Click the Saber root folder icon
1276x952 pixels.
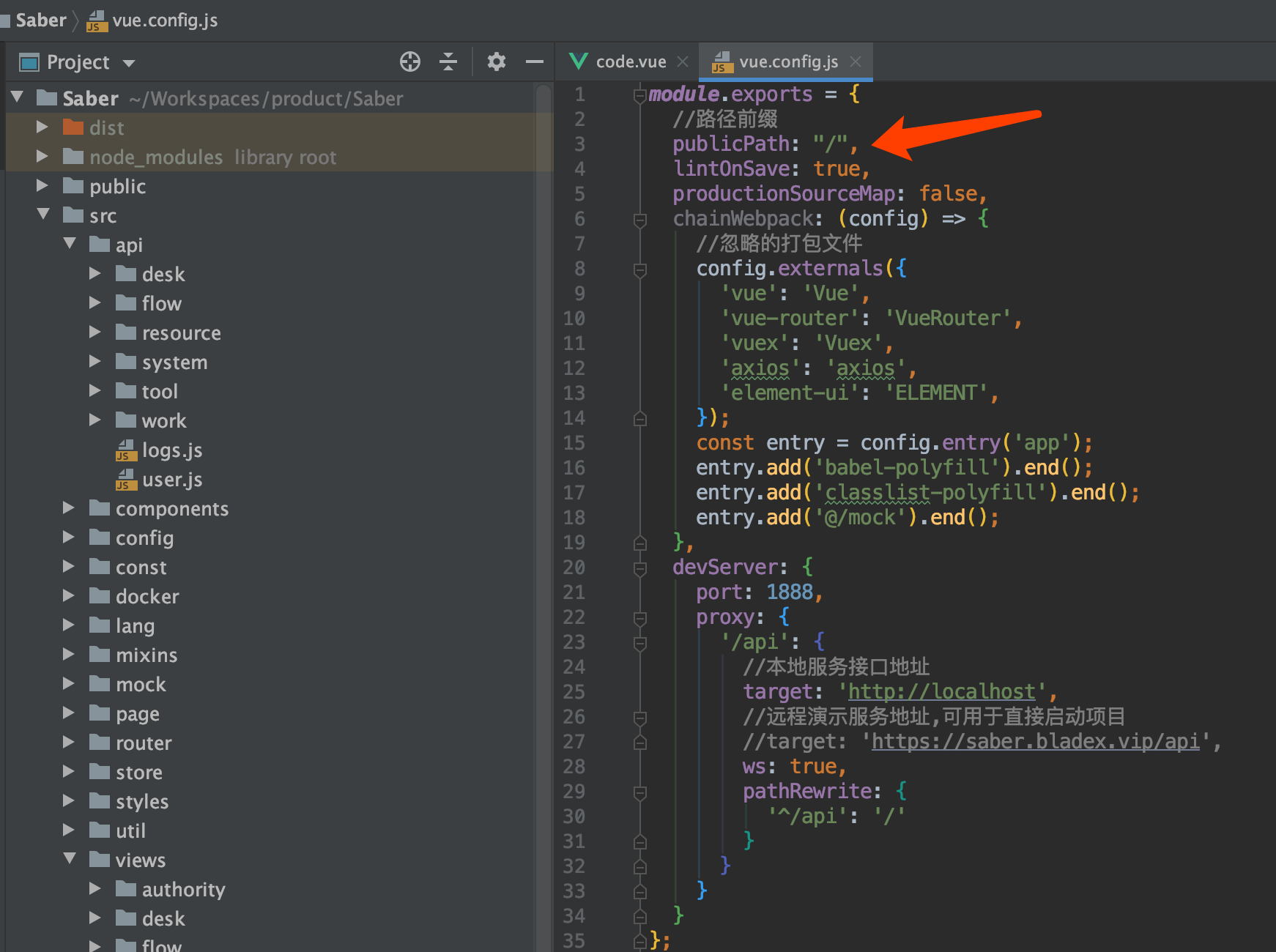click(x=47, y=97)
